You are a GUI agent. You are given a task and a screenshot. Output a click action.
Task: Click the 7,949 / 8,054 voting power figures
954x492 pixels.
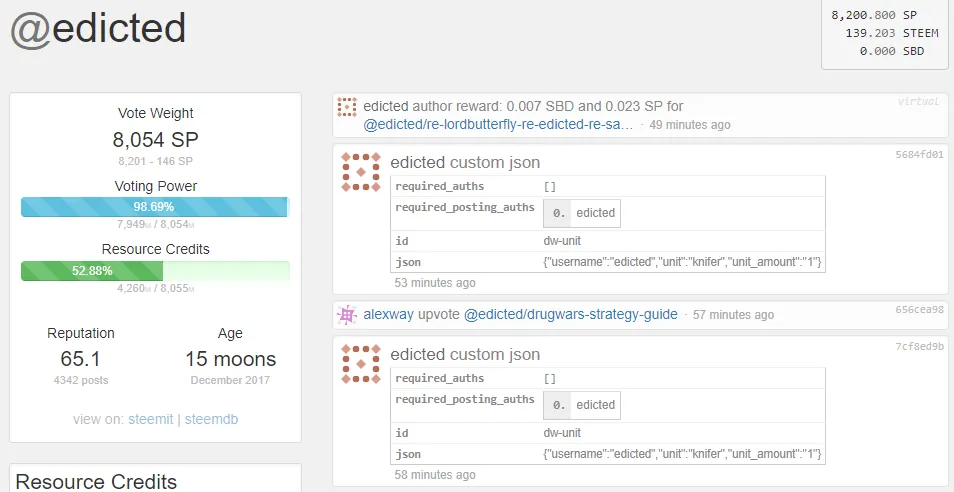(155, 224)
